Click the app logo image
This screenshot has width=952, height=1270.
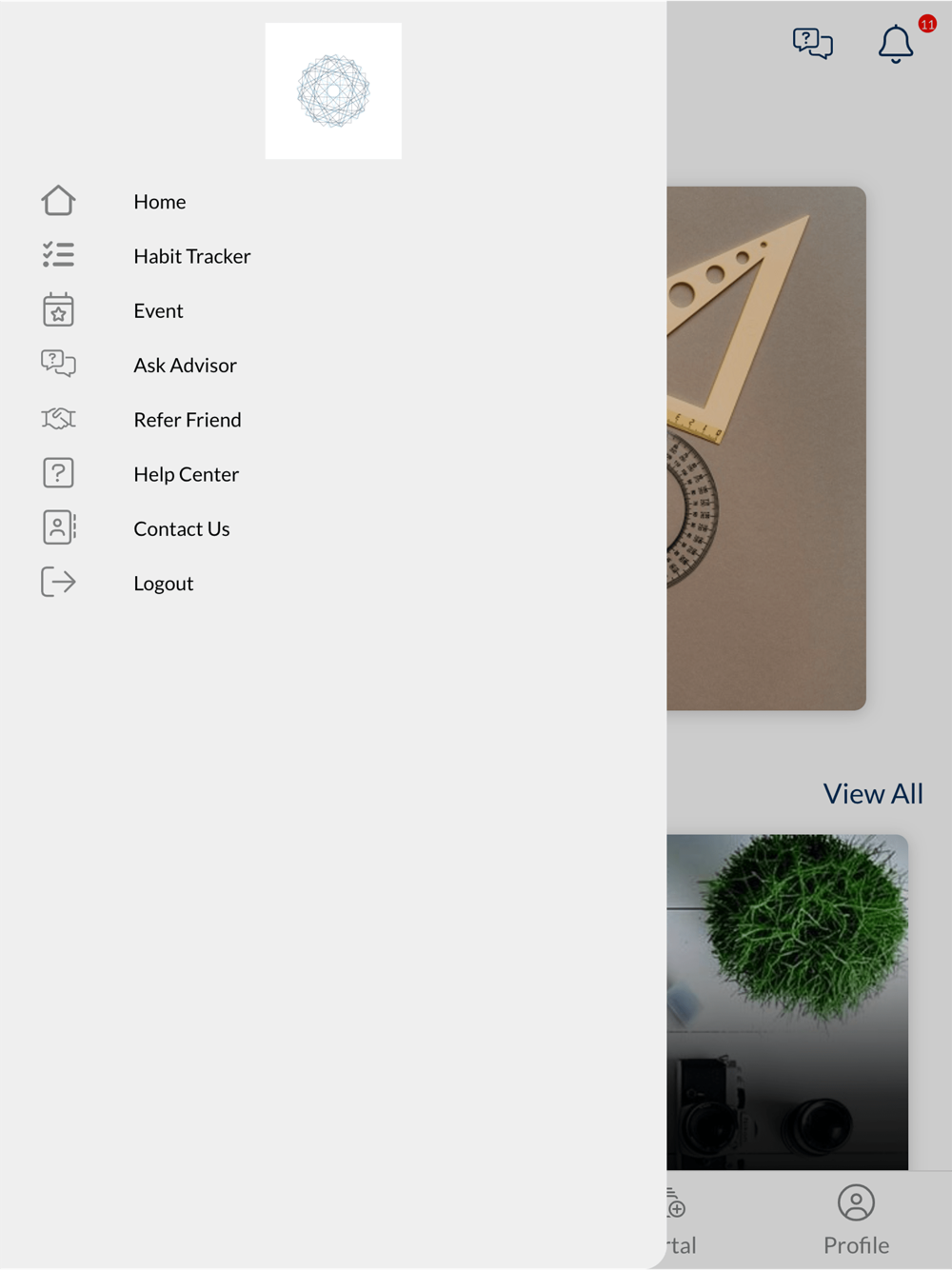(x=333, y=91)
